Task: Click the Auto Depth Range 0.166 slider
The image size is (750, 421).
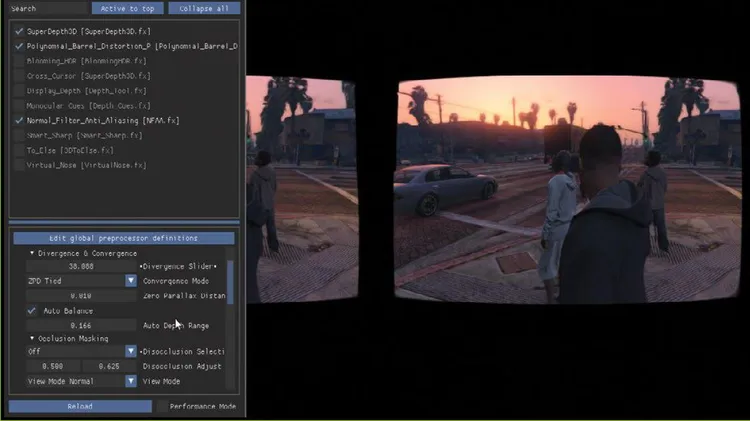Action: click(x=81, y=325)
